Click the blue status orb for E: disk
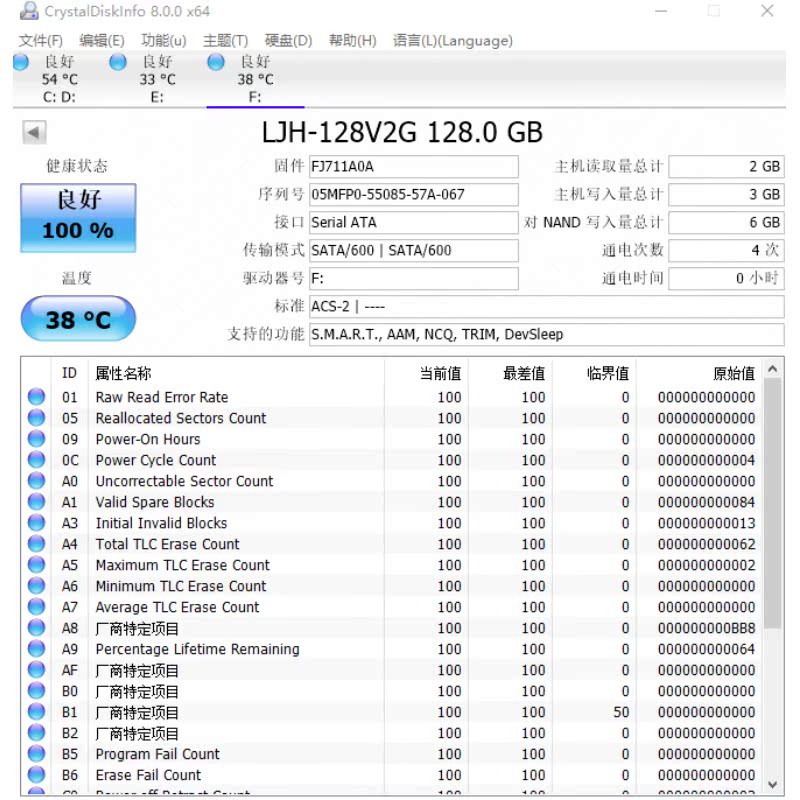This screenshot has width=800, height=800. [x=118, y=62]
